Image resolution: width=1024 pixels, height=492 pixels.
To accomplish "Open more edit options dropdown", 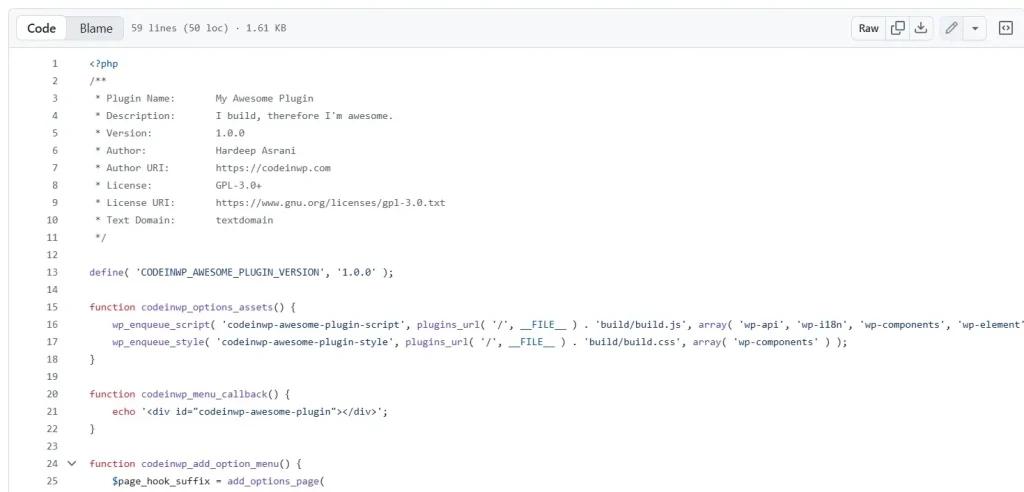I will click(x=975, y=28).
